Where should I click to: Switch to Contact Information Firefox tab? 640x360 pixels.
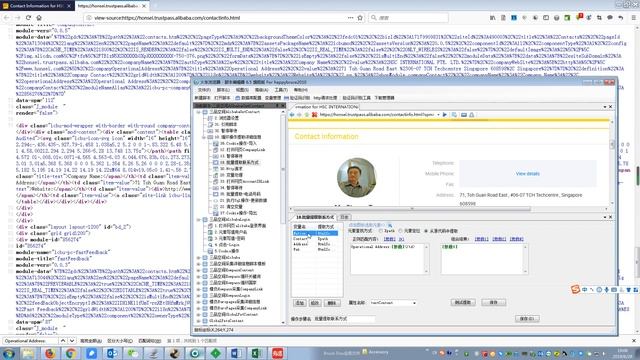point(36,6)
